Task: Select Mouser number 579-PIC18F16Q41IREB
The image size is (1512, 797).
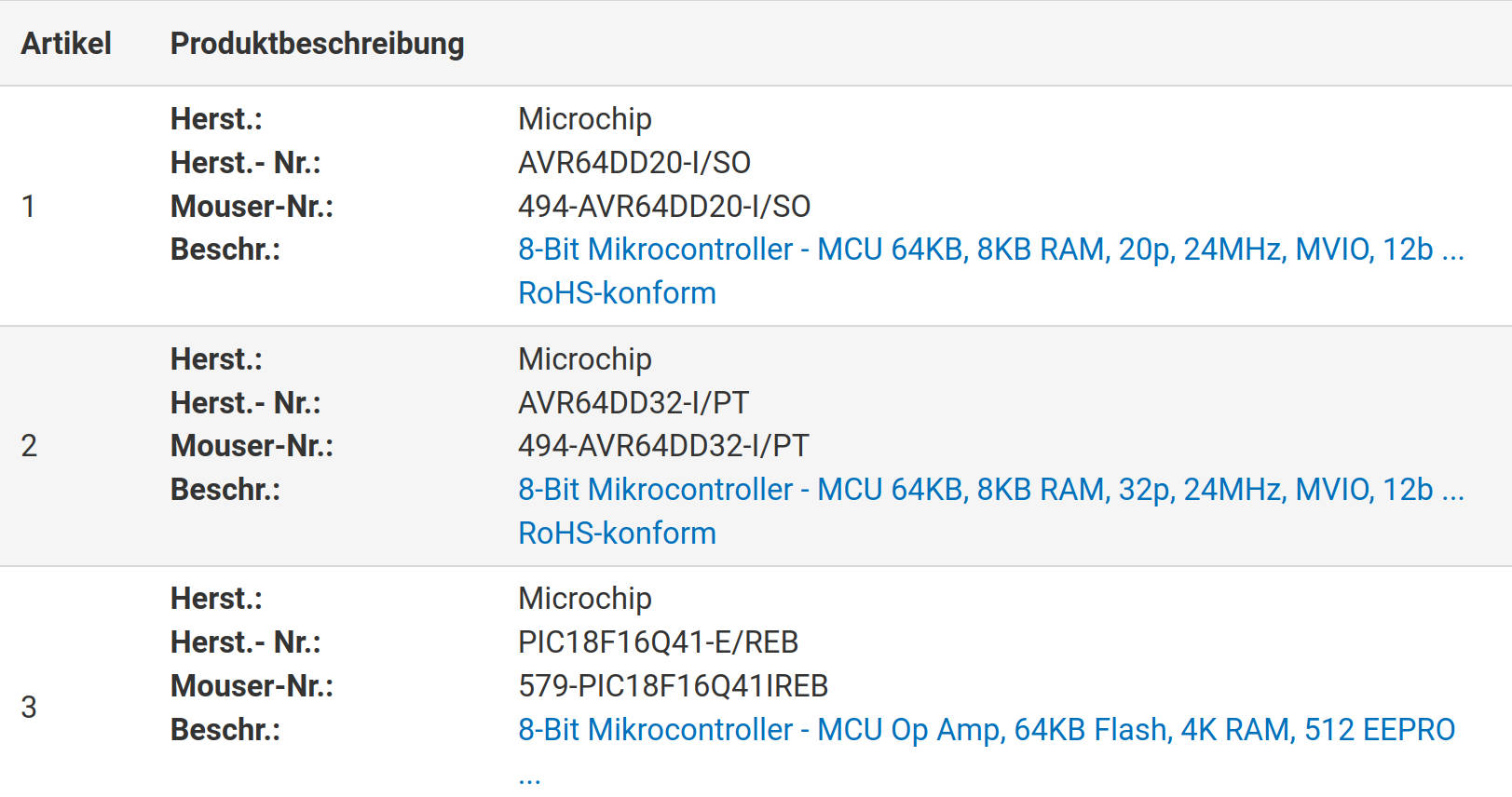Action: (x=674, y=686)
